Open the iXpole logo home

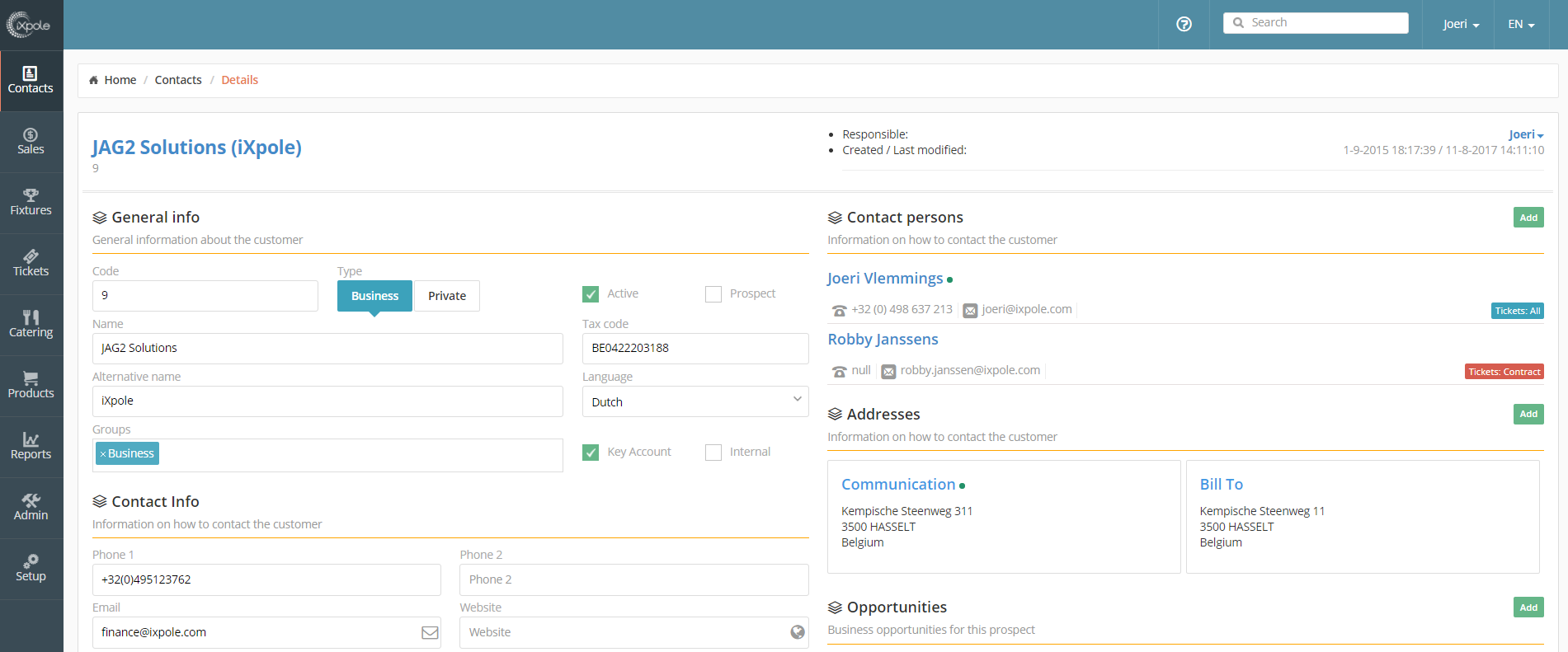point(29,25)
